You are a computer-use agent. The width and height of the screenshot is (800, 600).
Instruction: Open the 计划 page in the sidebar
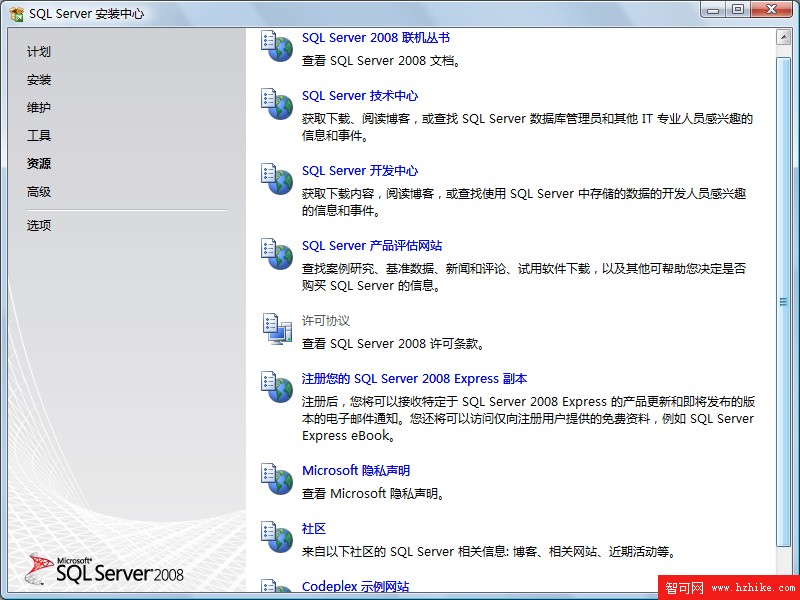point(39,52)
